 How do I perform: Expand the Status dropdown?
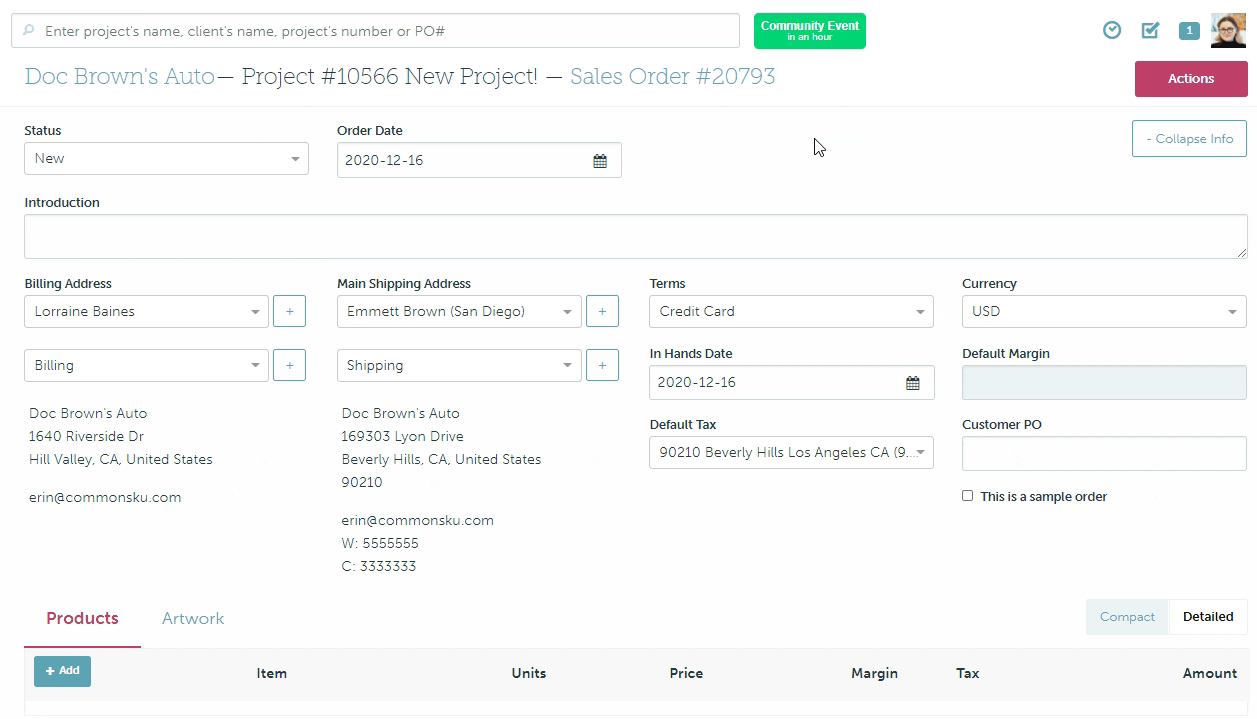[166, 159]
